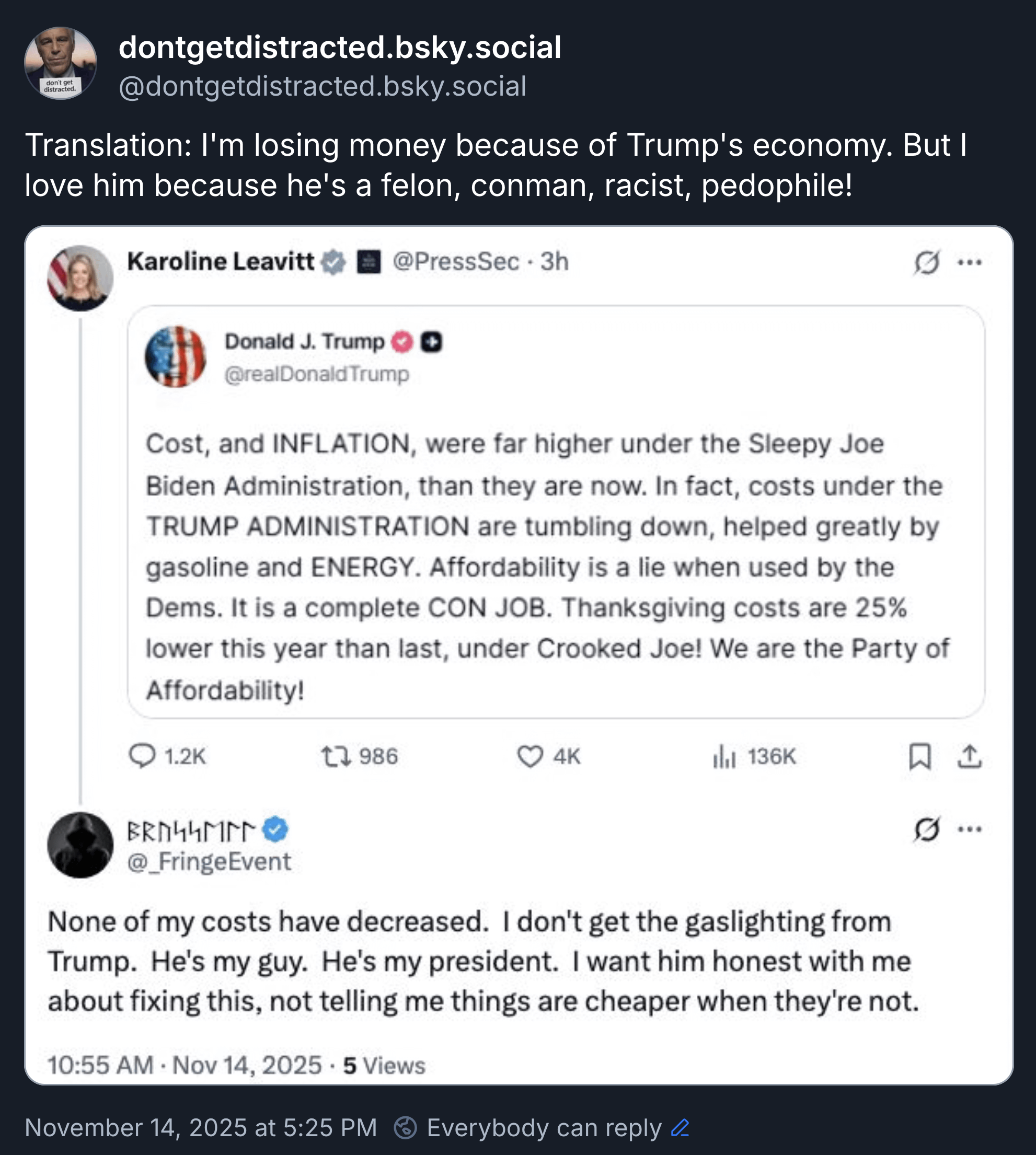Open the three-dot menu on the _FringeEvent reply
1036x1155 pixels.
970,829
